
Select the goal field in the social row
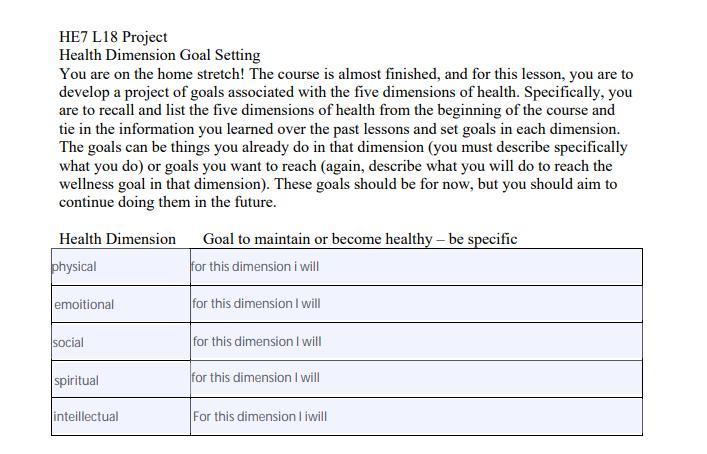click(x=415, y=342)
